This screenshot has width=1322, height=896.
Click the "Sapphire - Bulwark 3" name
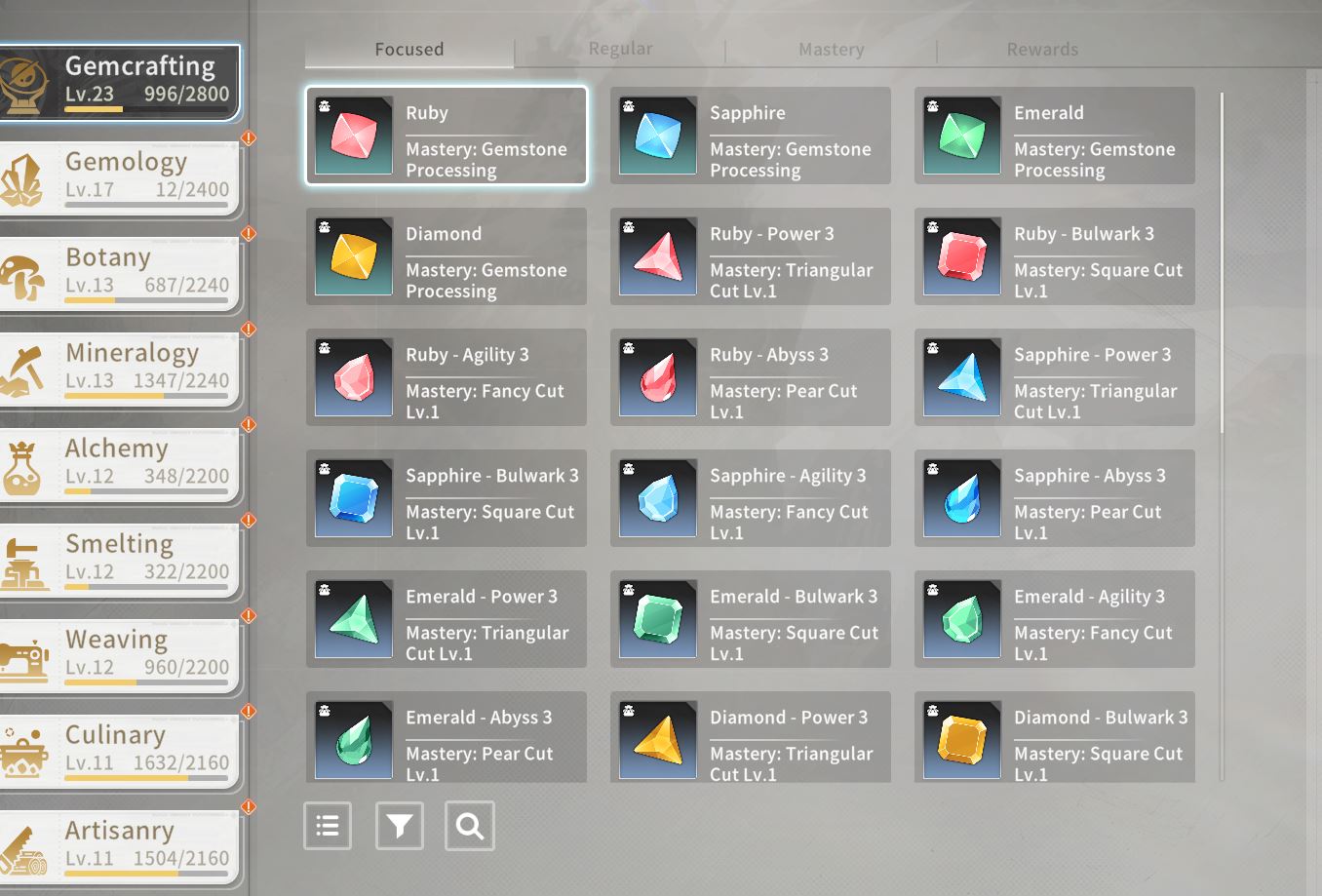click(492, 476)
